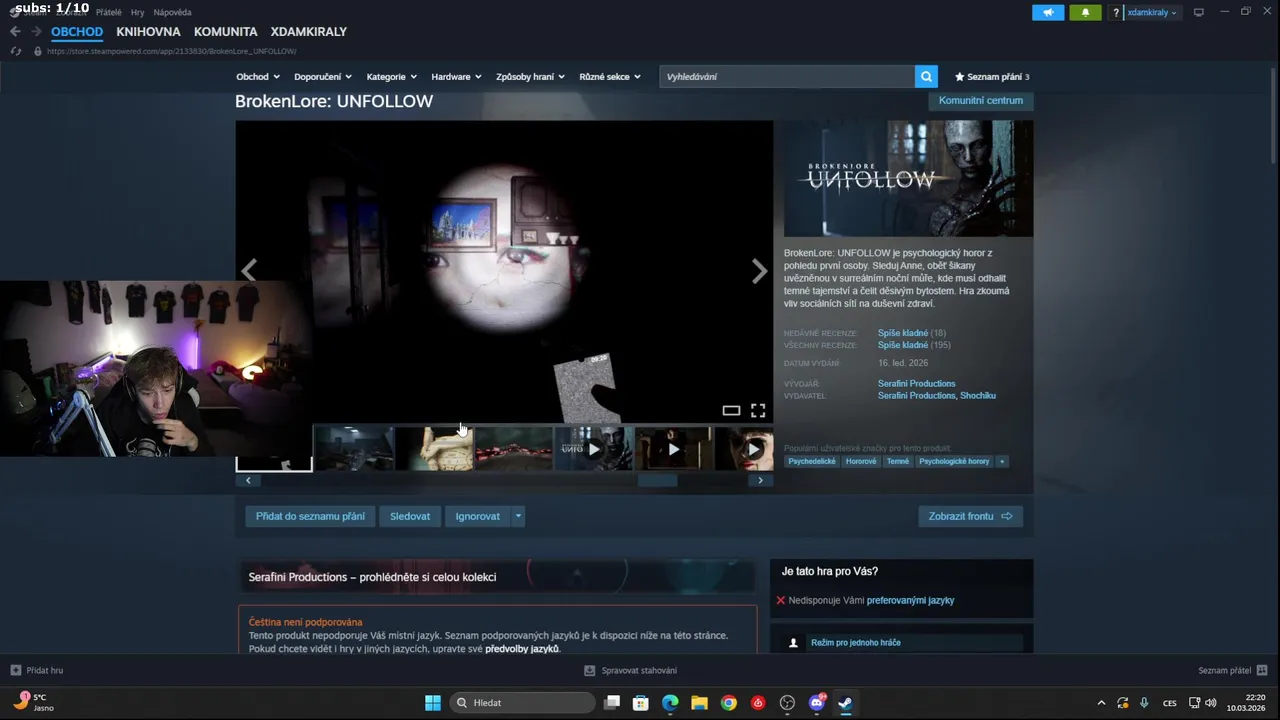Screen dimensions: 1280x720
Task: Open Ignorovat options dropdown arrow
Action: click(518, 516)
